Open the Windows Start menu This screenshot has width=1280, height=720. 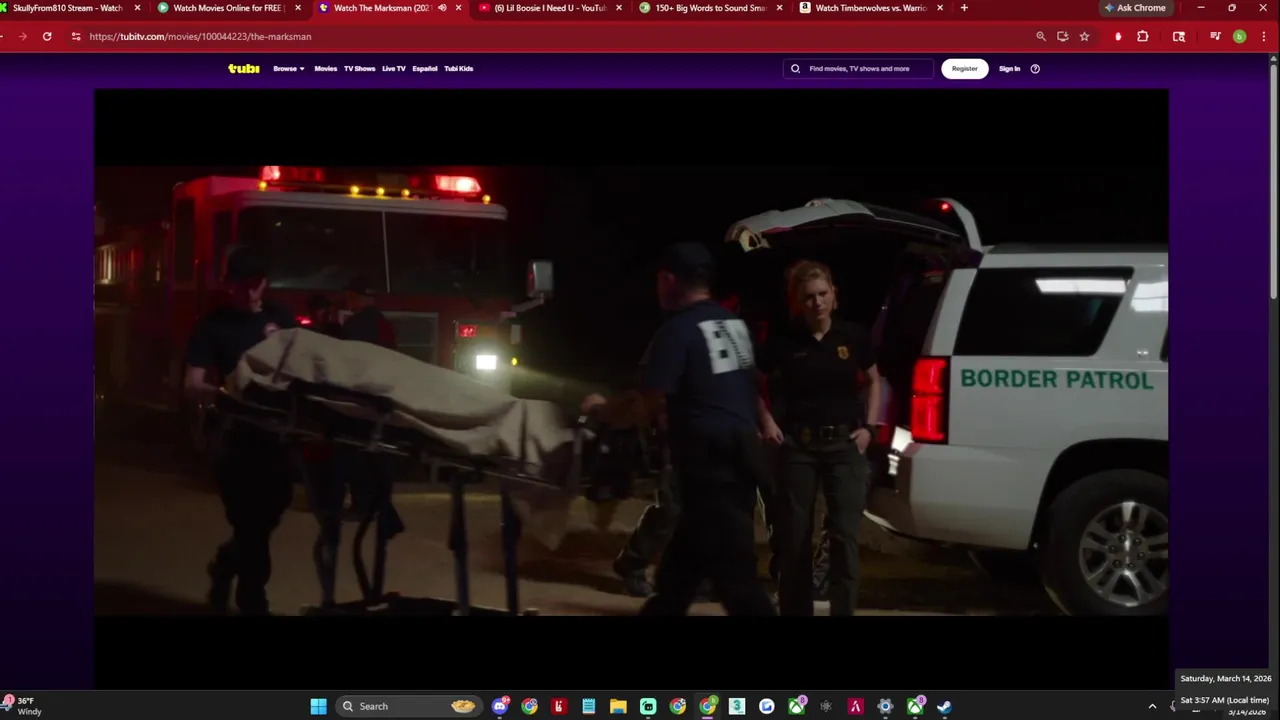pos(318,706)
